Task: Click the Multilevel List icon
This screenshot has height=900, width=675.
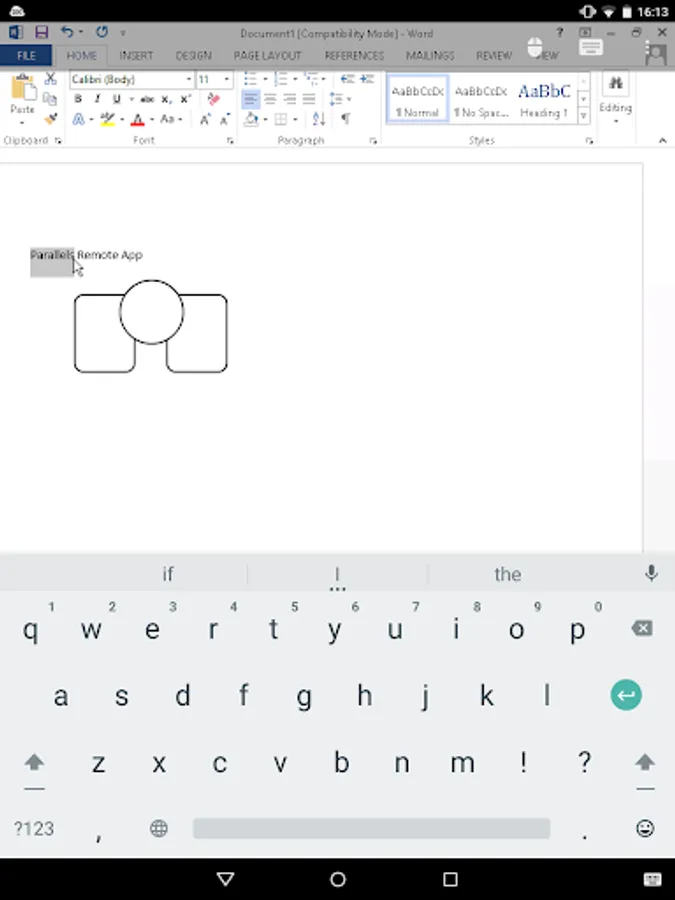Action: [311, 79]
